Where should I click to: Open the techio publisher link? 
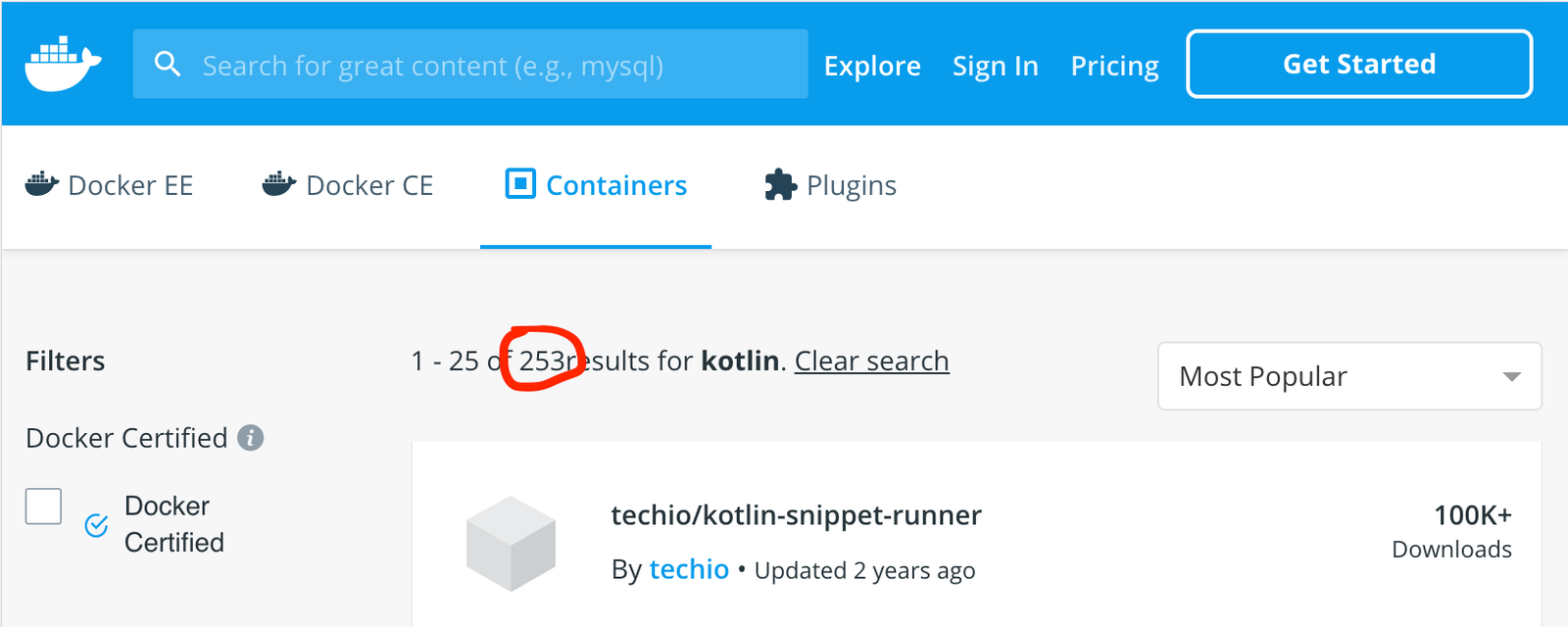coord(689,569)
